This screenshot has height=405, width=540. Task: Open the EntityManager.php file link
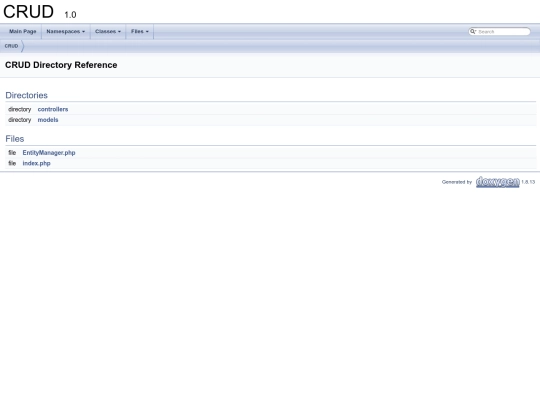(x=49, y=153)
